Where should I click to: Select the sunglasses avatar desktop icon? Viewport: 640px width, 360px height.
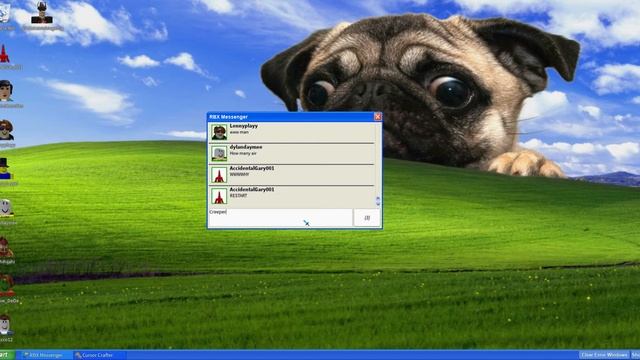pos(6,130)
